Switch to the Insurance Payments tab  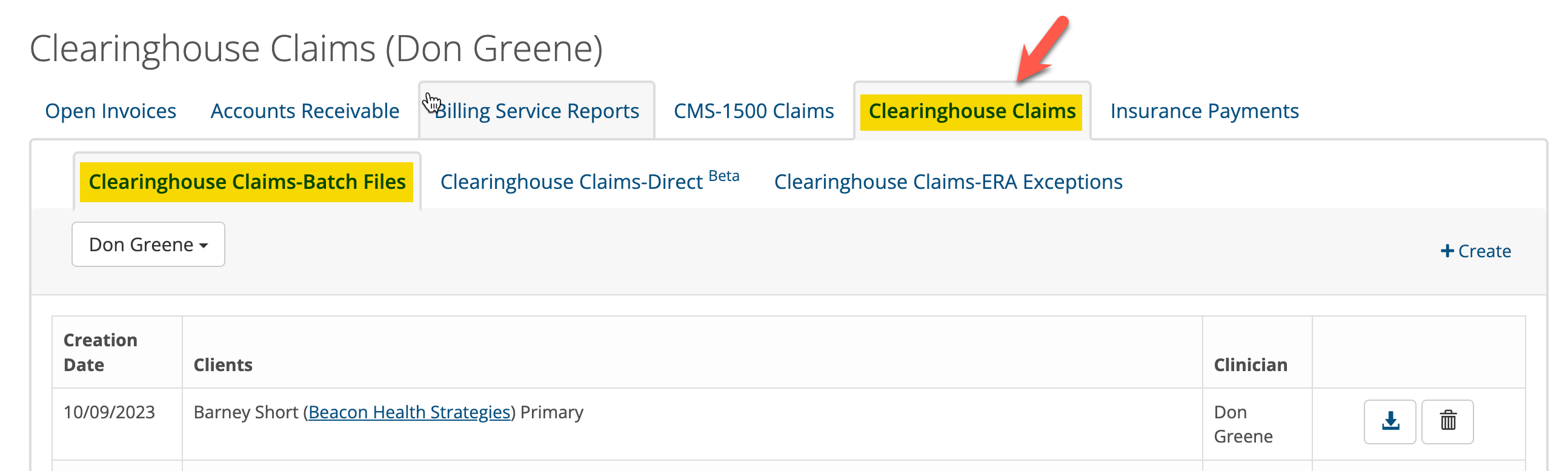pos(1204,111)
